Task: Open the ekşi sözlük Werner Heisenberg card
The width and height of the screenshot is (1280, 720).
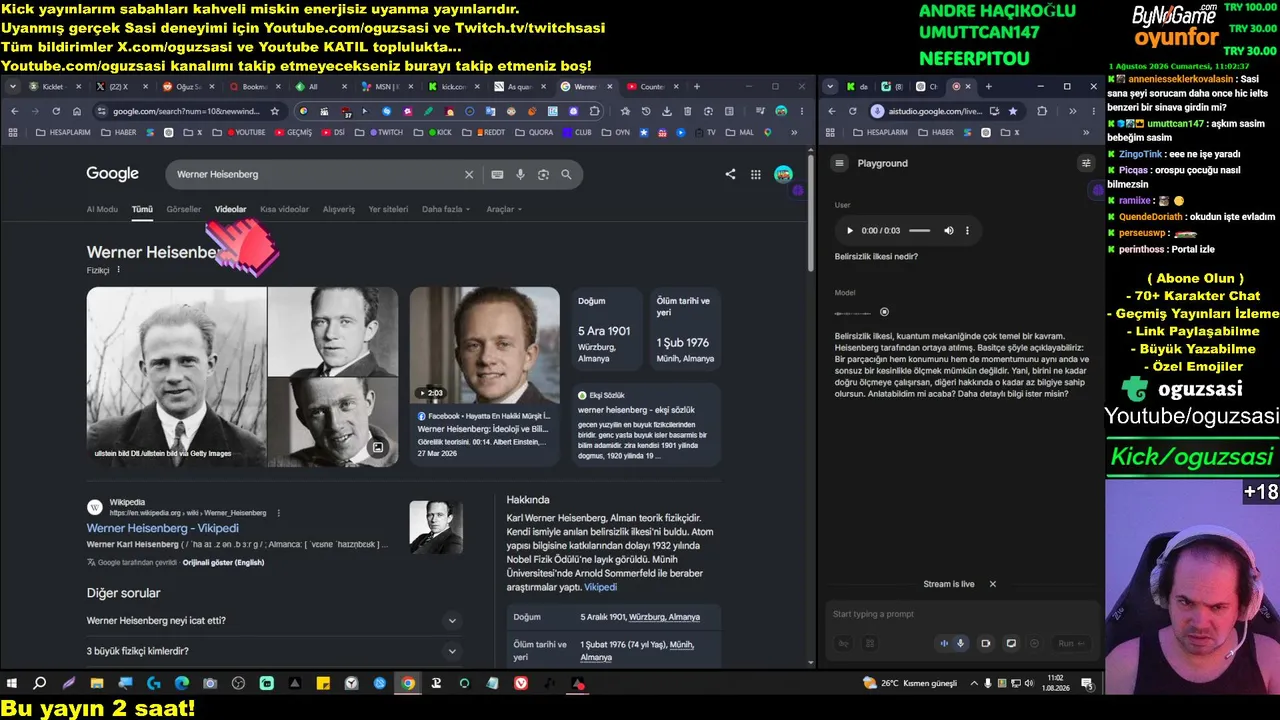Action: pyautogui.click(x=646, y=425)
